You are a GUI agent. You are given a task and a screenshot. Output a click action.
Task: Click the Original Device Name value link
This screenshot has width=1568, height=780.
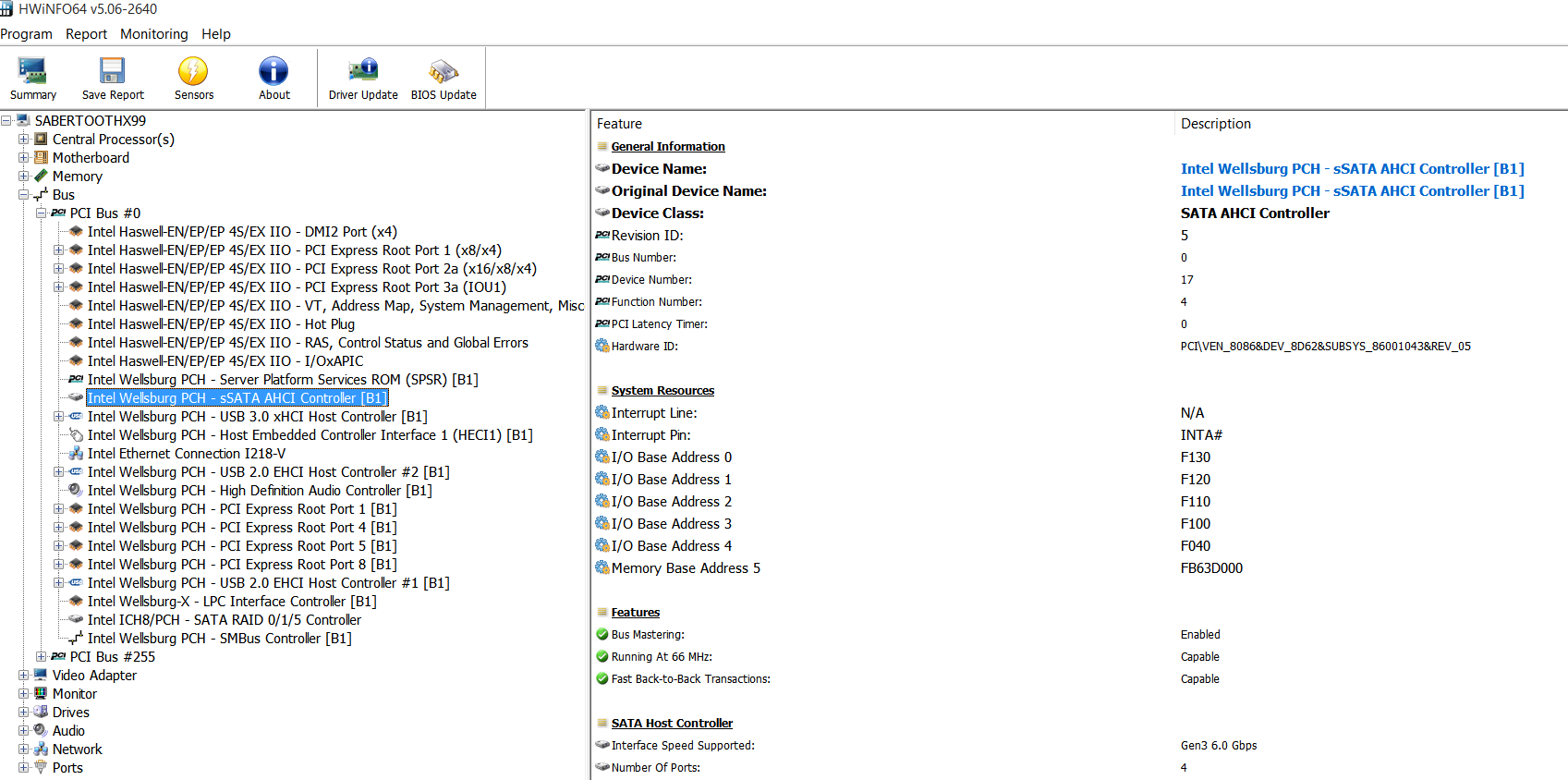click(1352, 191)
